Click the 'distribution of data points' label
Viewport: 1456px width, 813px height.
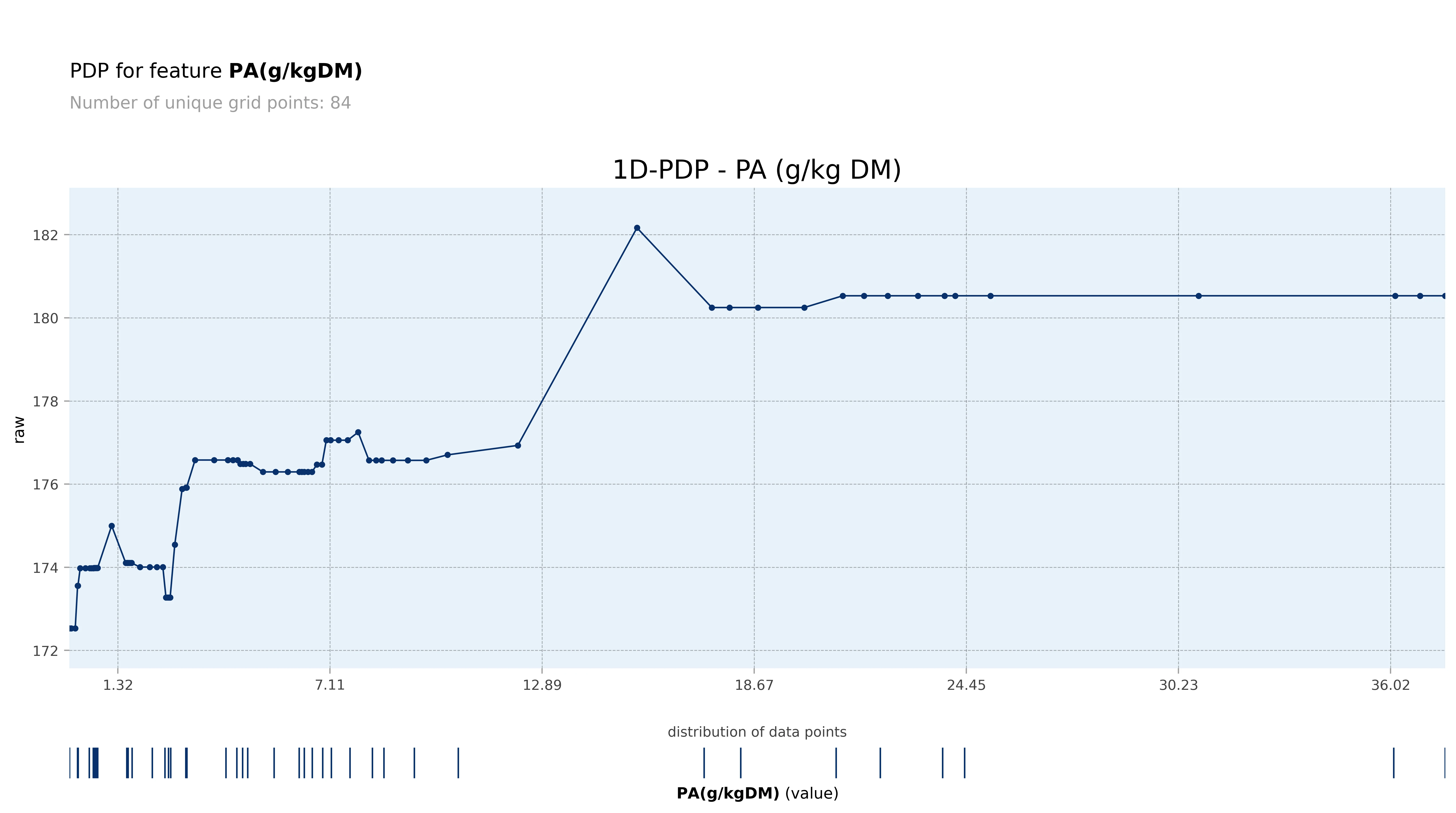coord(757,732)
